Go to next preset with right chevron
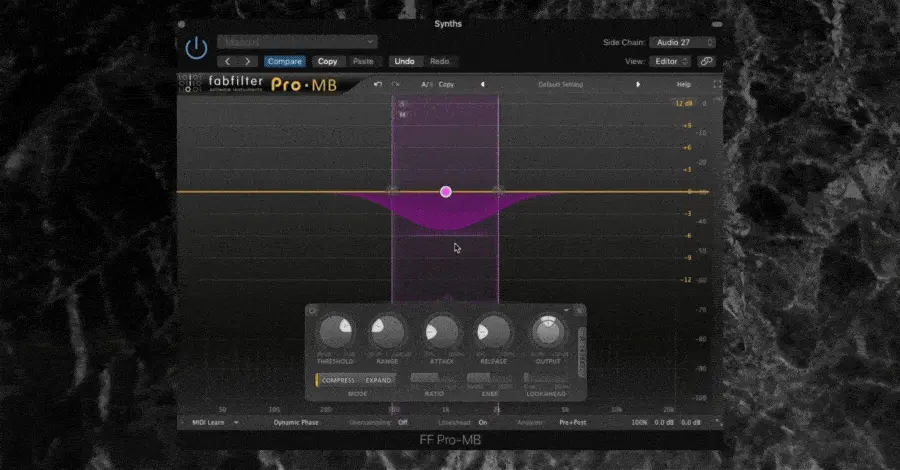Screen dimensions: 900x470 [x=248, y=61]
